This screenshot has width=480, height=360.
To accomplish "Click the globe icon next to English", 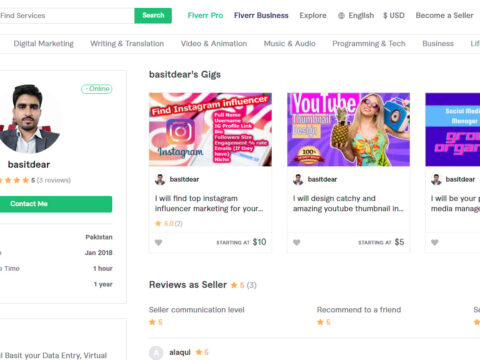I will coord(341,16).
